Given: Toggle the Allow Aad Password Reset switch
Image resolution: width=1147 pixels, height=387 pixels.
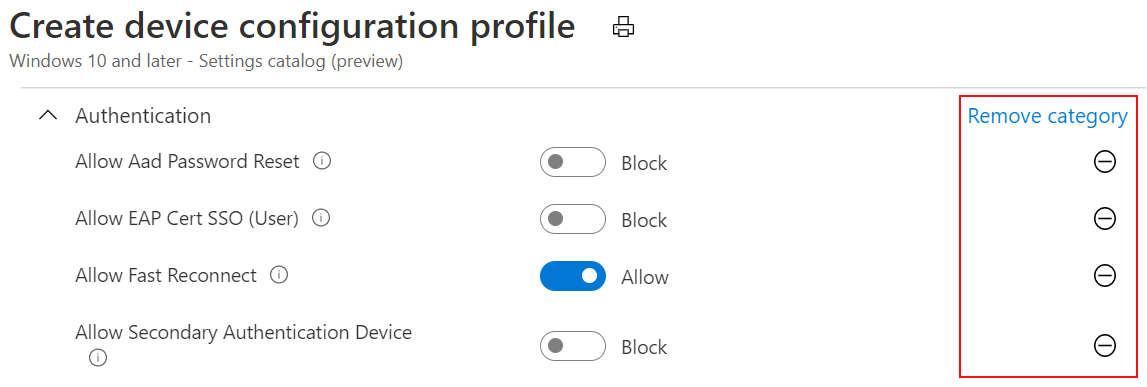Looking at the screenshot, I should pos(573,162).
